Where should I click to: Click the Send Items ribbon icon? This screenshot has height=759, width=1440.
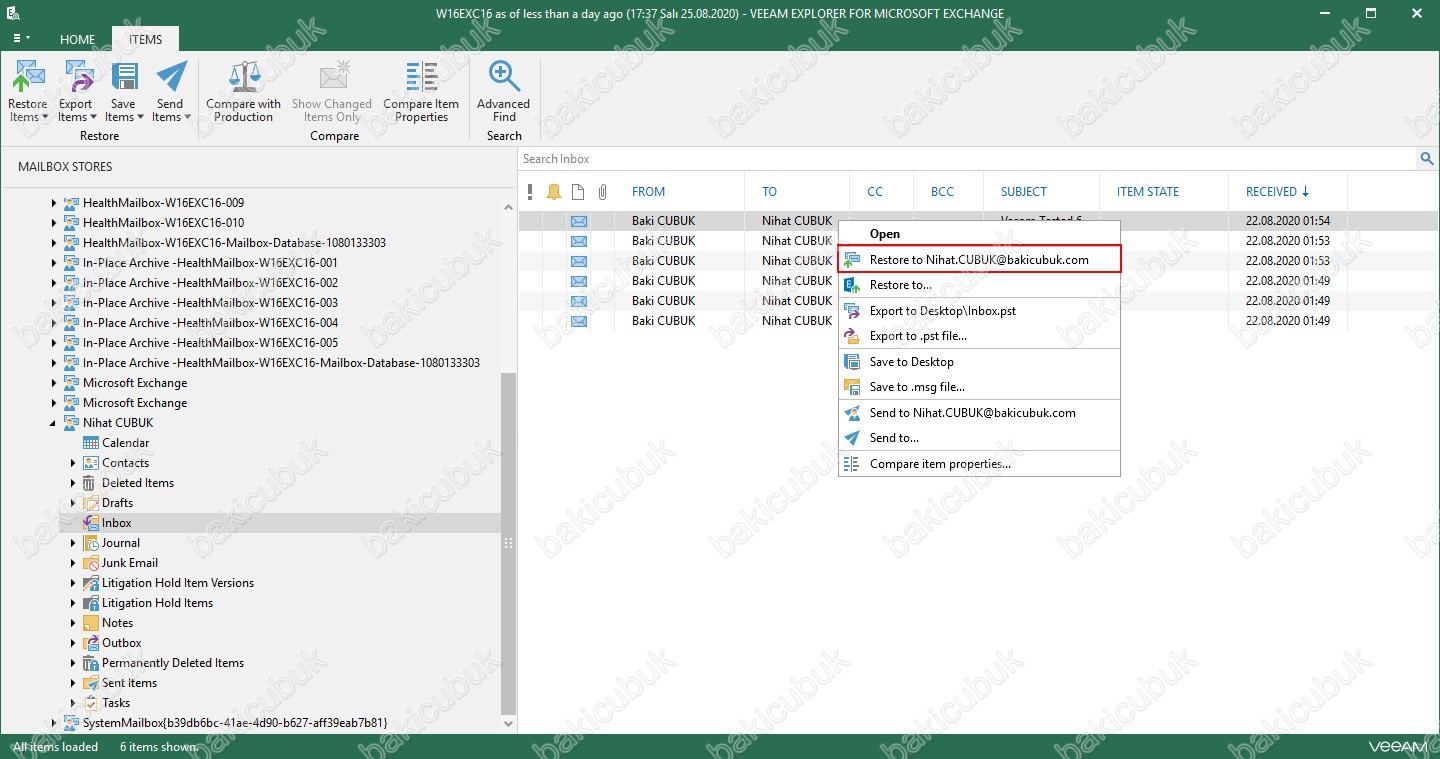click(x=171, y=77)
